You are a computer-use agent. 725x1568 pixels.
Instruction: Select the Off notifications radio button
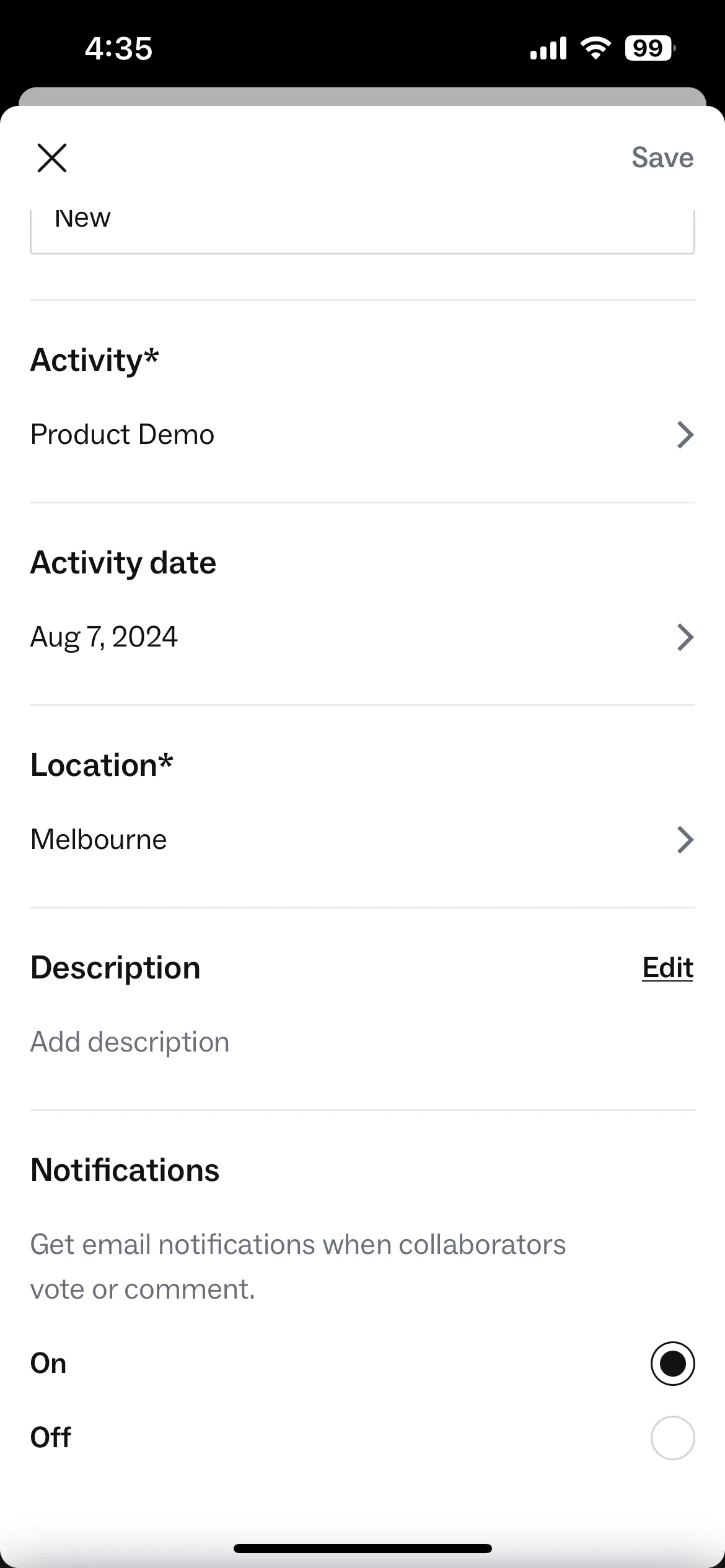[x=672, y=1437]
